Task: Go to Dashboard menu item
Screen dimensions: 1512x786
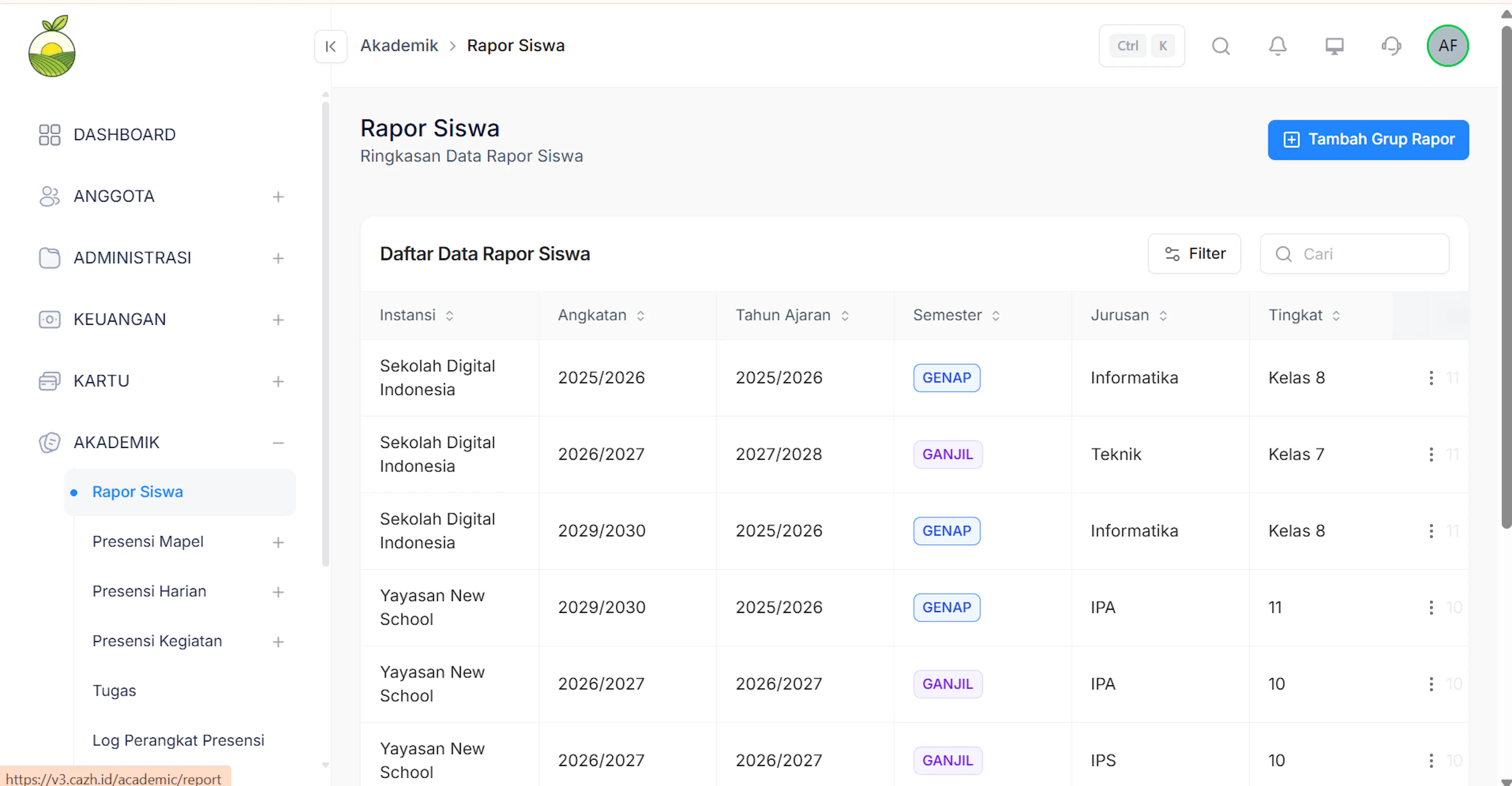Action: coord(124,134)
